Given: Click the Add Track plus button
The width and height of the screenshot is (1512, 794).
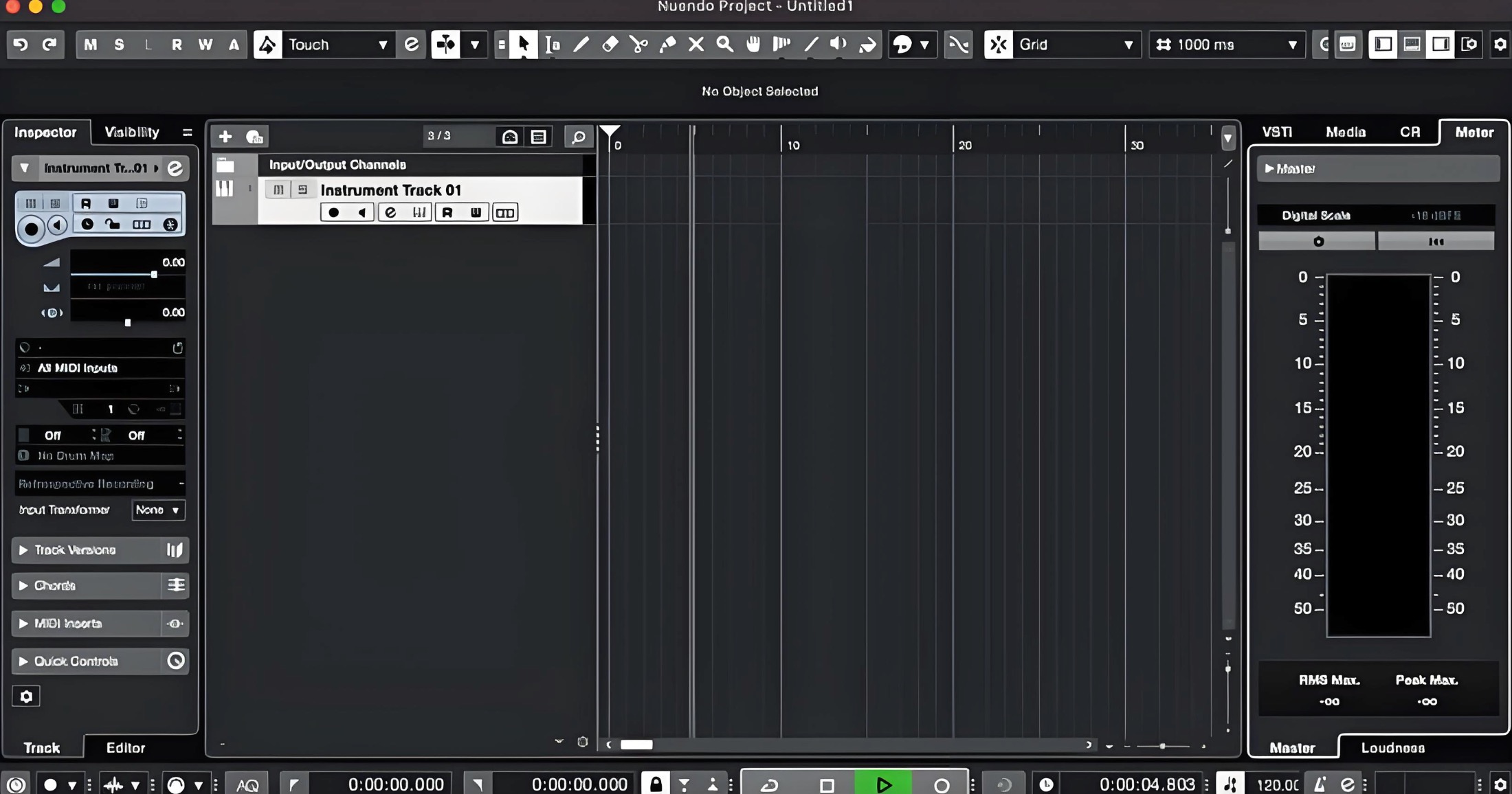Looking at the screenshot, I should [225, 137].
